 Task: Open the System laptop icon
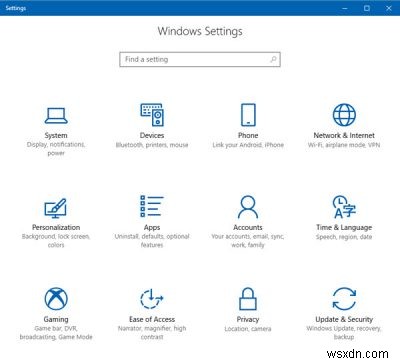coord(56,115)
